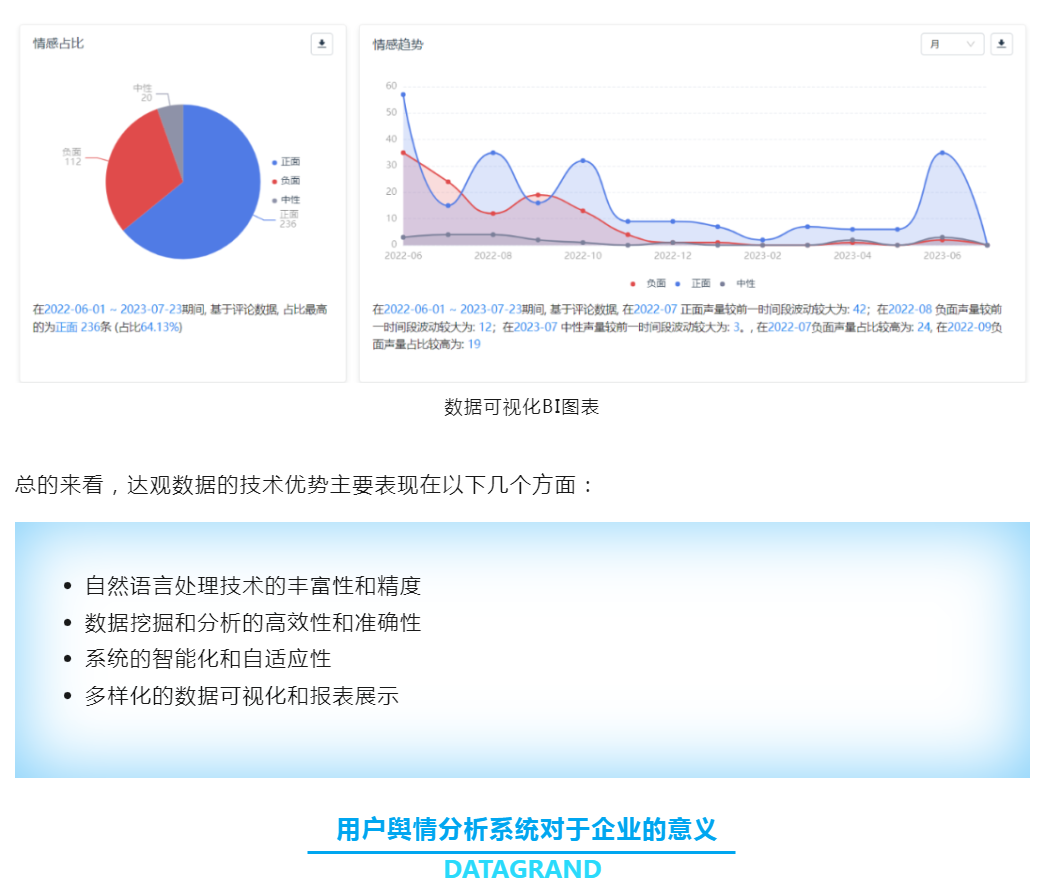
Task: Click the 2022-06 starting point on 负面 line
Action: coord(403,153)
